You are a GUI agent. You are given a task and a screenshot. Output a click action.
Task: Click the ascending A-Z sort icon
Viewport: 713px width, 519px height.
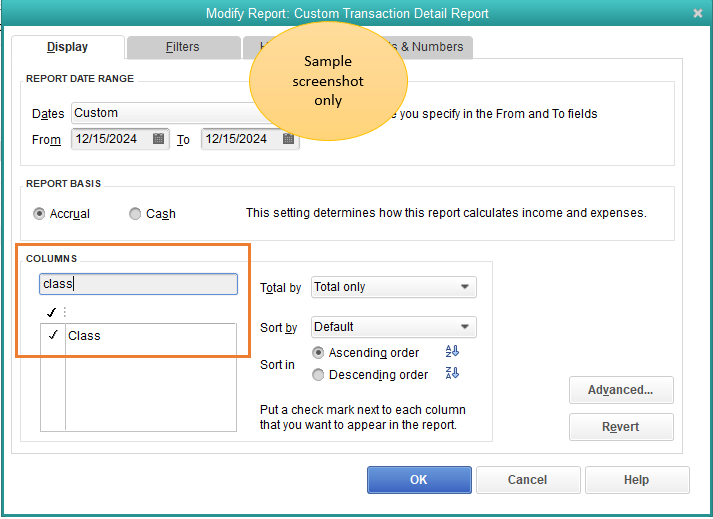coord(452,353)
